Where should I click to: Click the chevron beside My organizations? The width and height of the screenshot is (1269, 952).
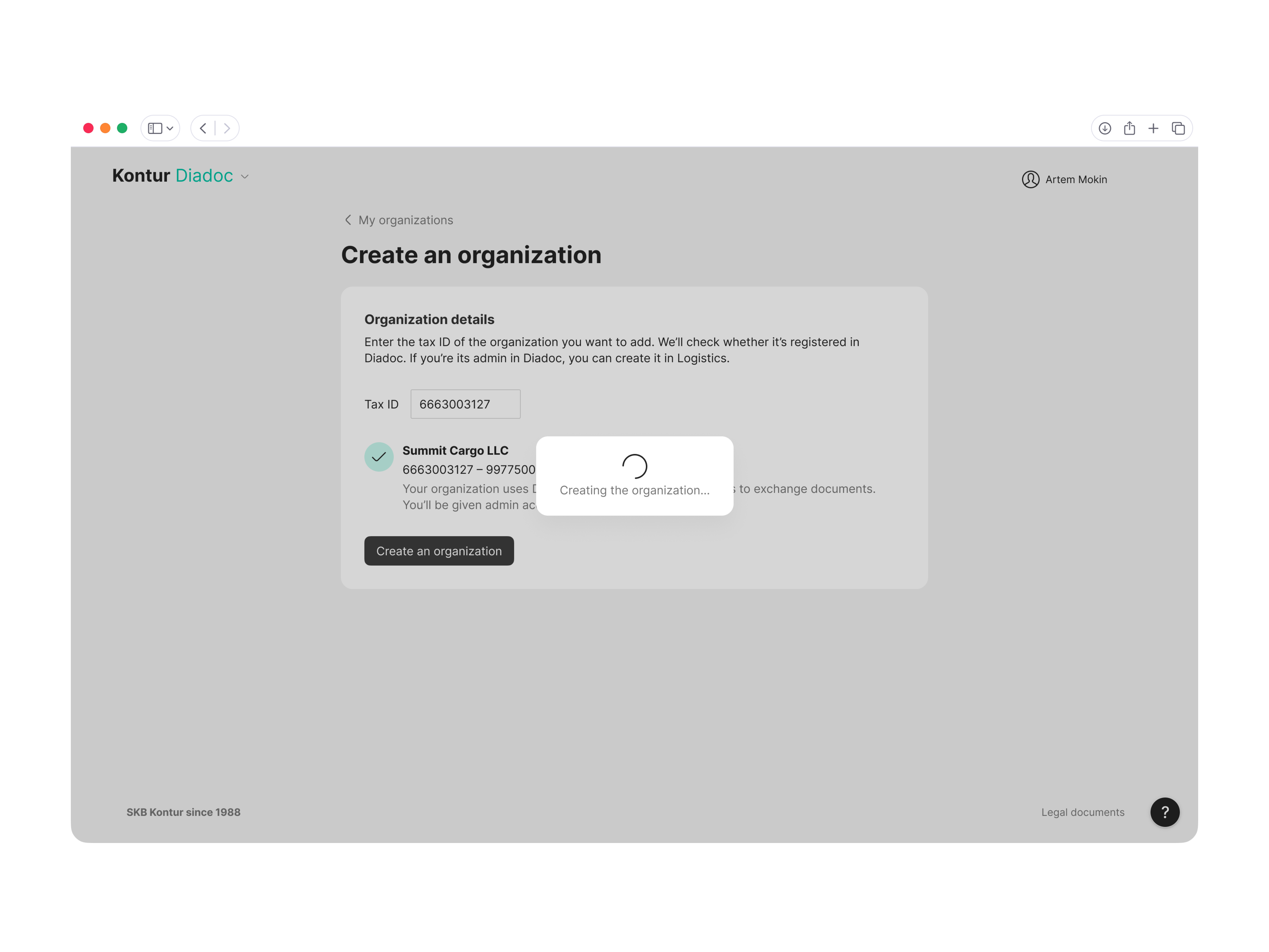[348, 220]
